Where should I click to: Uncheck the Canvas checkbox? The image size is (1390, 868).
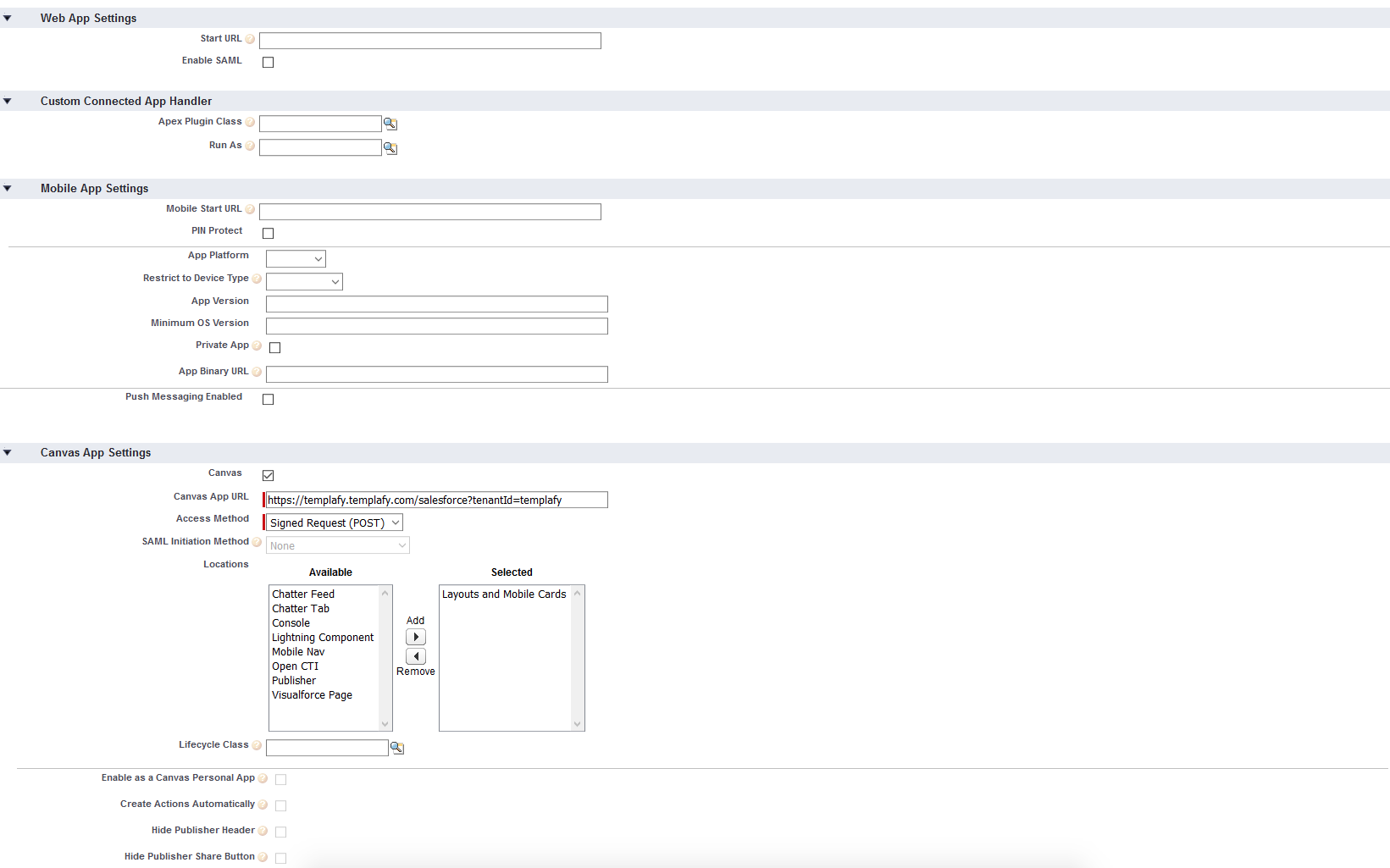pyautogui.click(x=268, y=475)
